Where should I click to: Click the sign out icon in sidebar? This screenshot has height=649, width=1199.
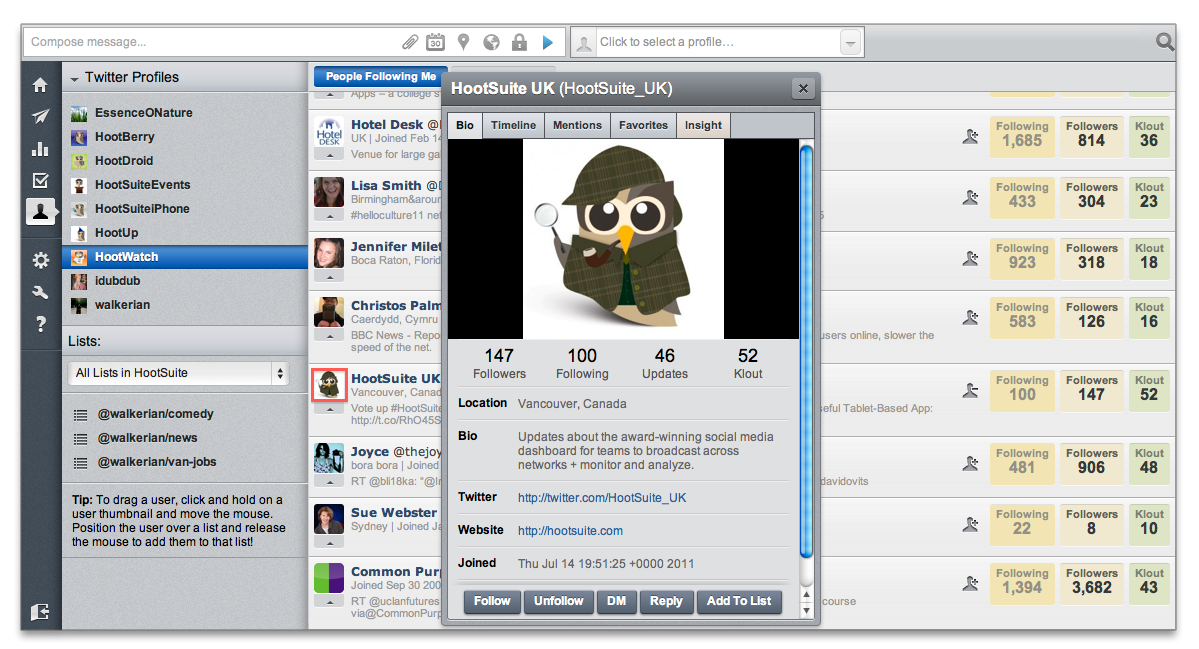[41, 612]
